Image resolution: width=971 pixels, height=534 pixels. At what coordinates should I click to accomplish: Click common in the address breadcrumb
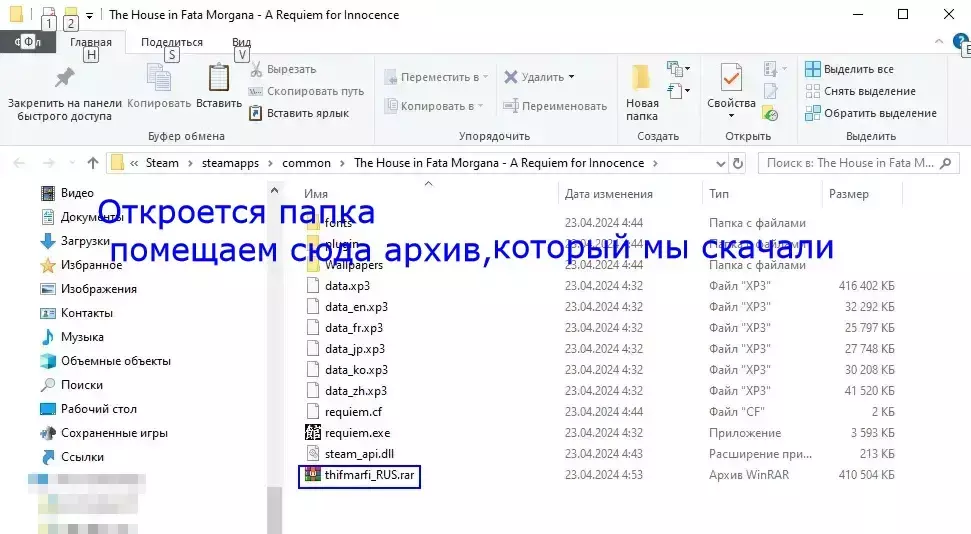coord(307,163)
